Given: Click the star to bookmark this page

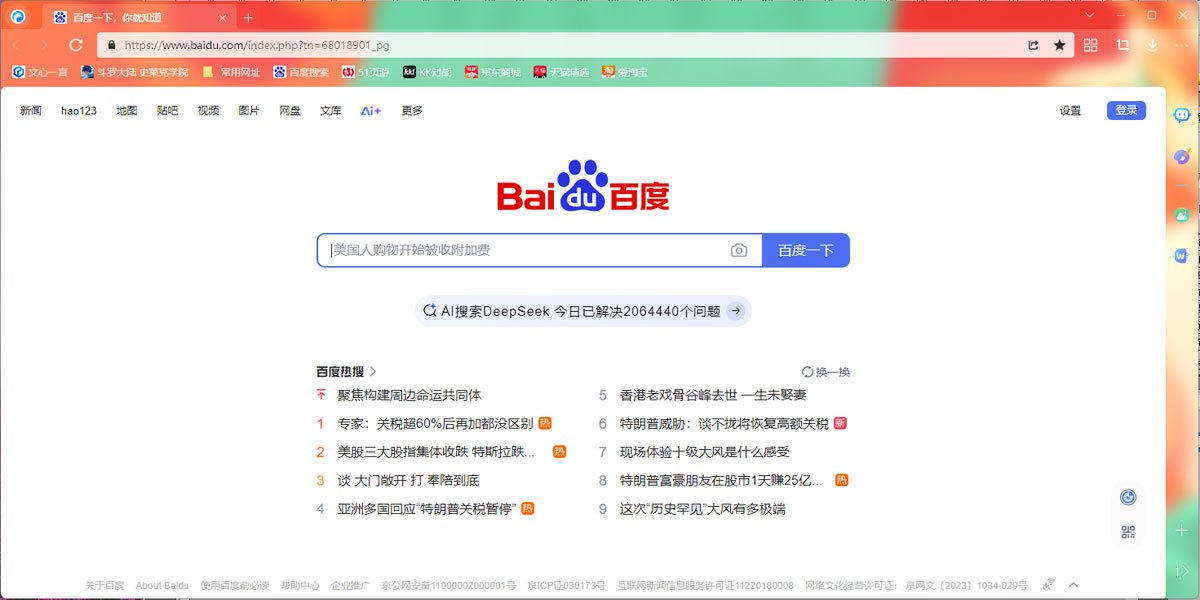Looking at the screenshot, I should point(1059,44).
